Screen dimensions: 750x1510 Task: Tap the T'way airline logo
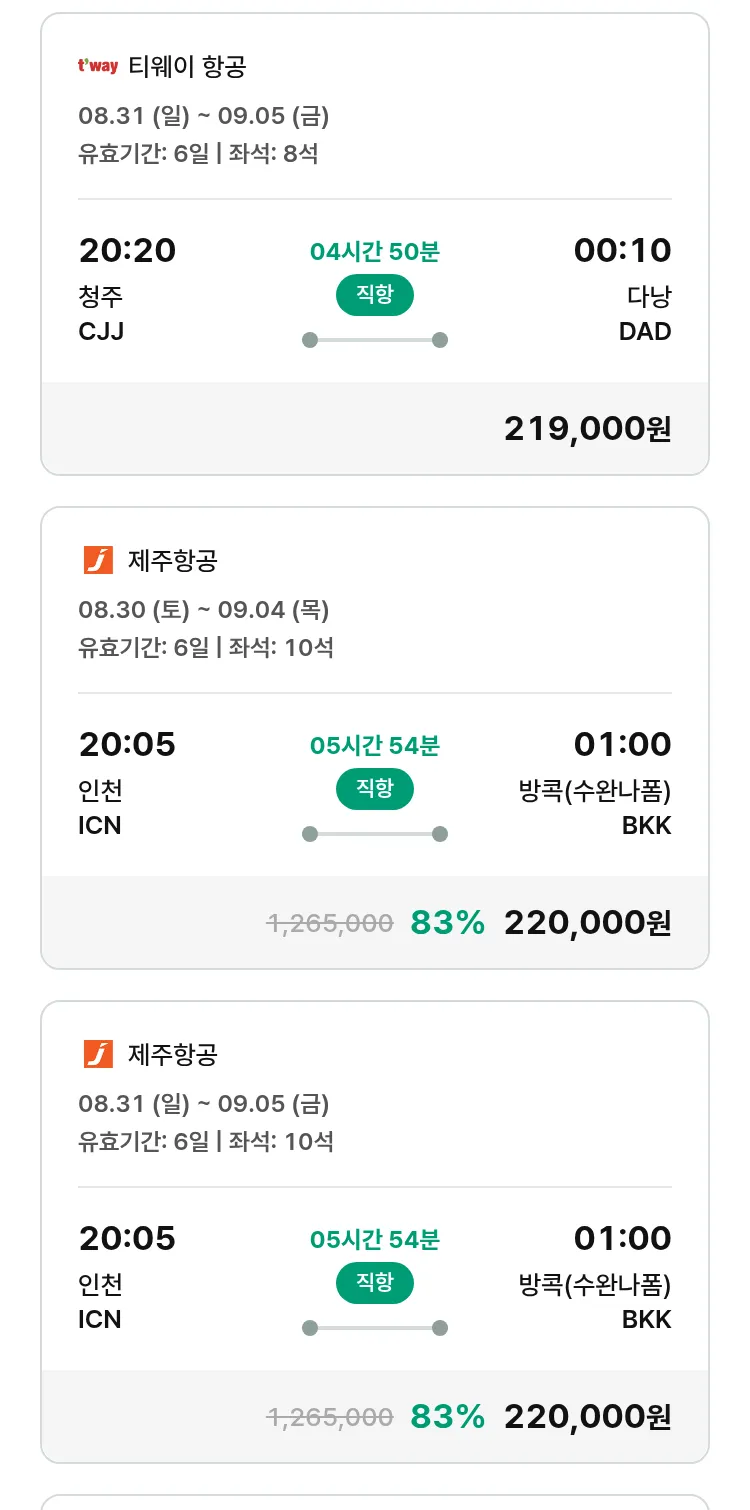(x=98, y=67)
